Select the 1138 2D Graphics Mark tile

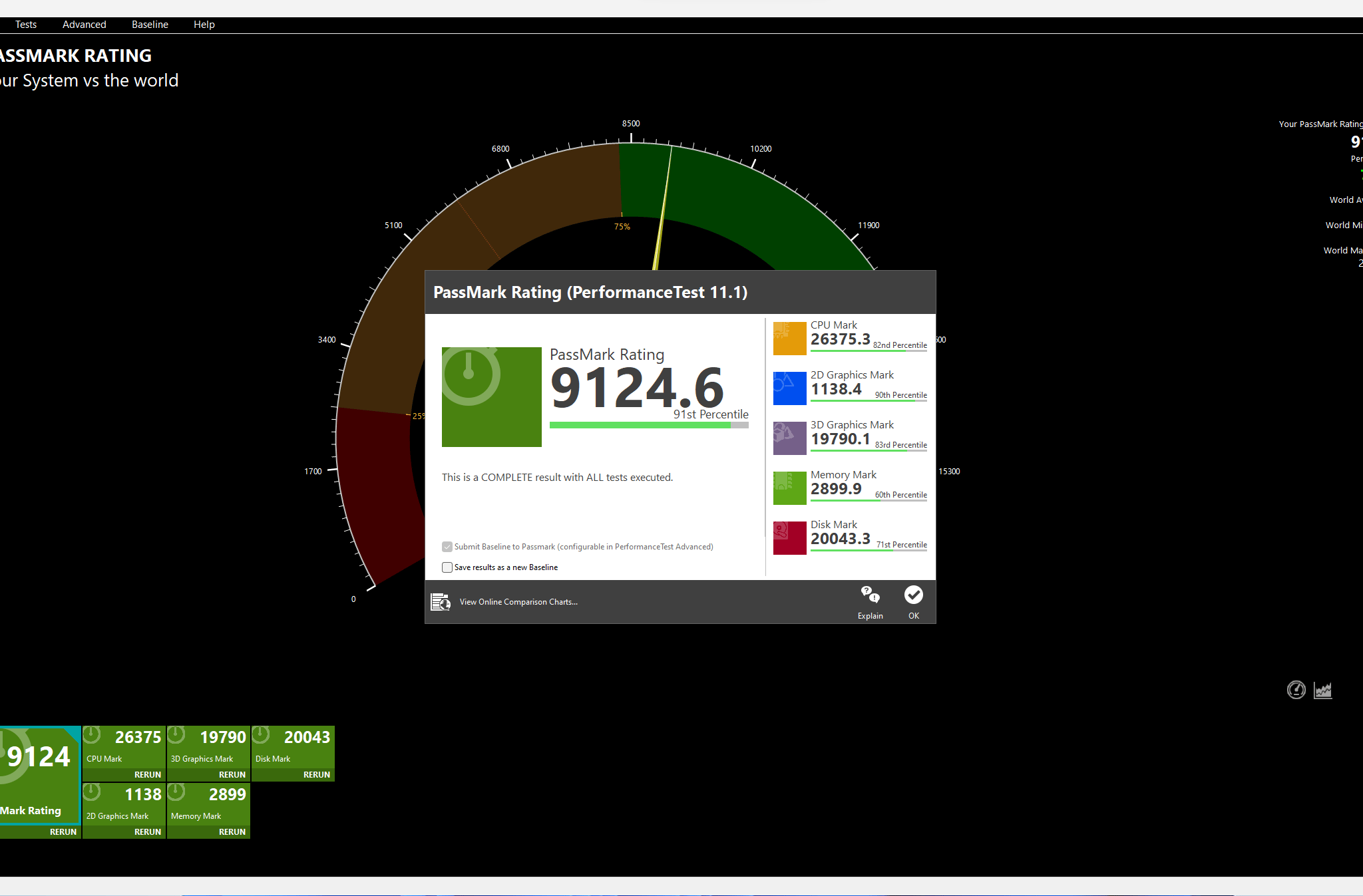coord(124,804)
